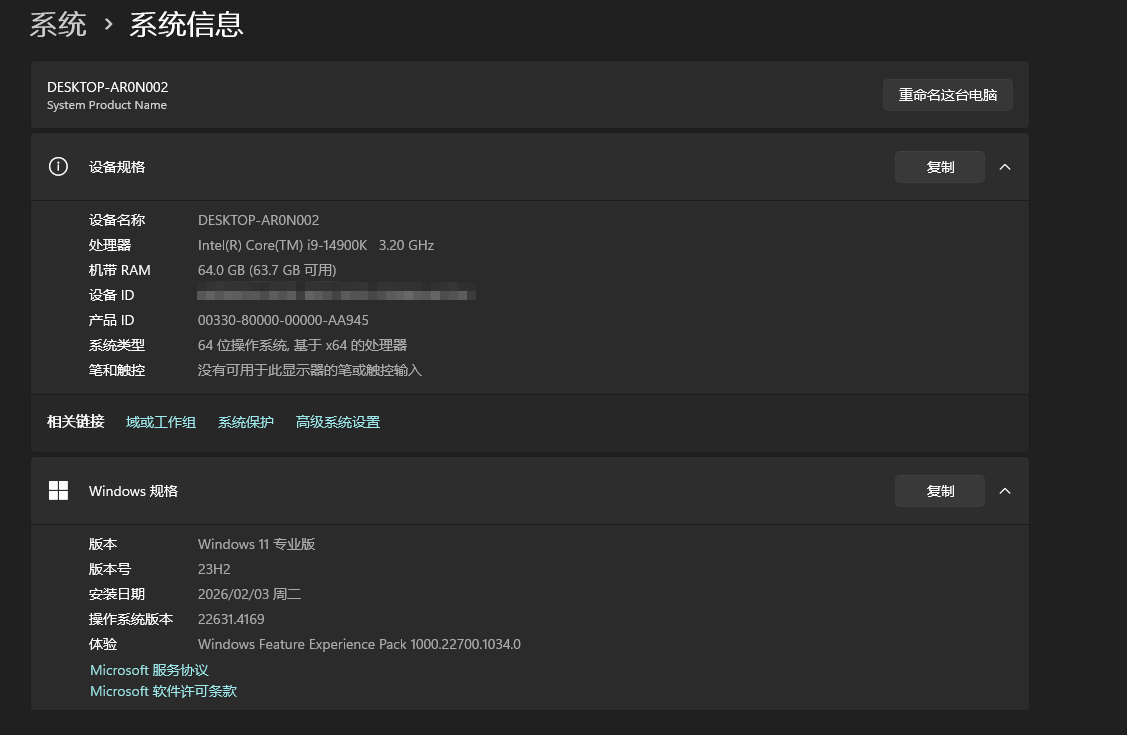Click the 产品 ID label
1127x735 pixels.
coord(111,320)
